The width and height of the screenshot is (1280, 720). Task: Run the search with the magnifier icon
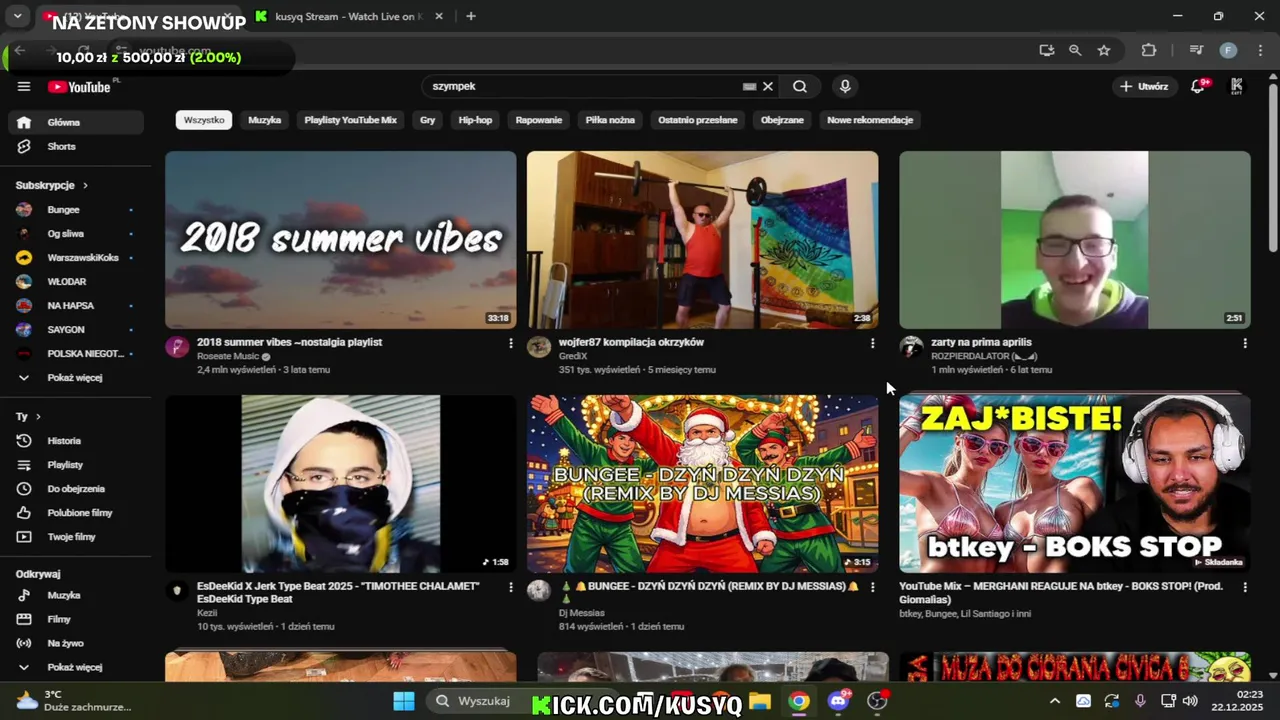tap(800, 86)
